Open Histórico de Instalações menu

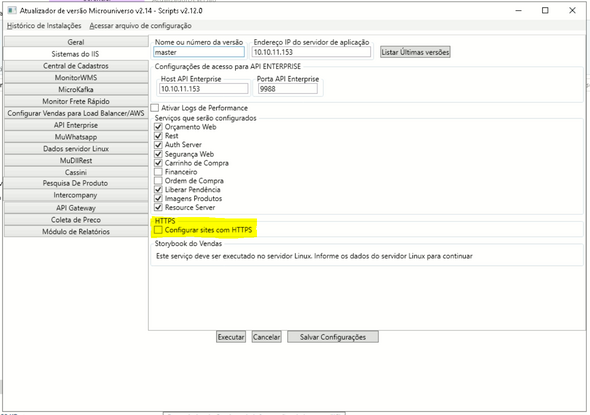click(x=44, y=26)
